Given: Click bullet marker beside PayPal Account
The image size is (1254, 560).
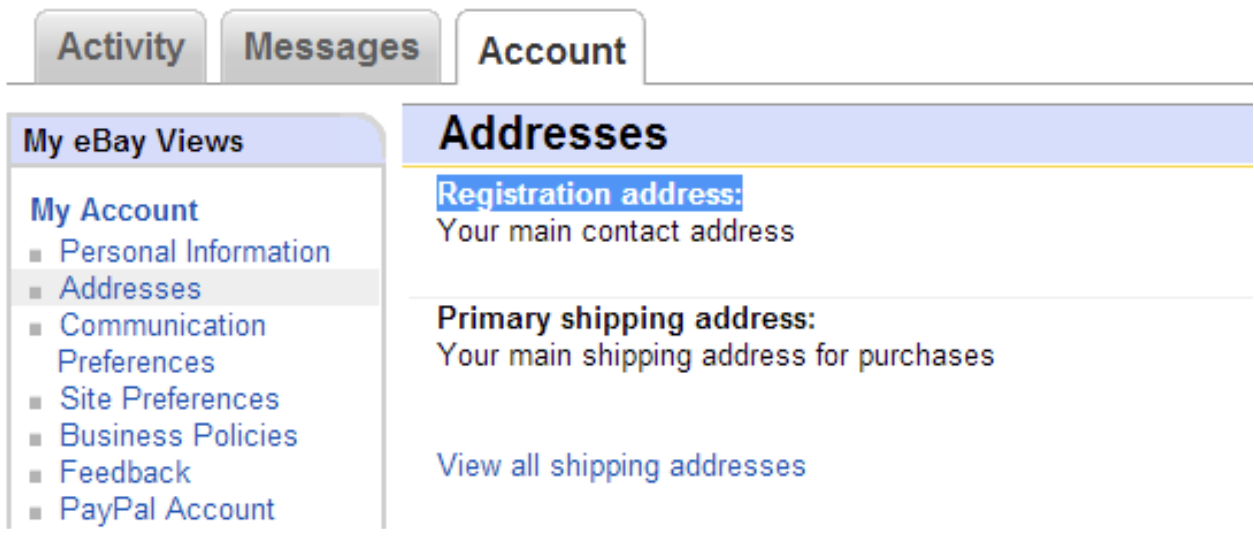Looking at the screenshot, I should (37, 514).
